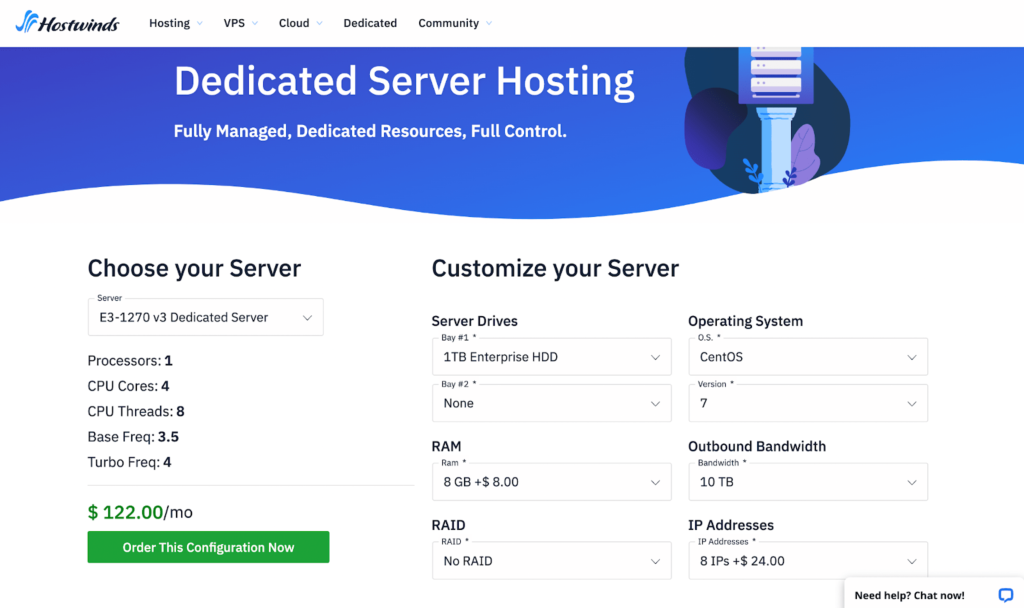
Task: Open the Ram size dropdown
Action: pos(552,482)
